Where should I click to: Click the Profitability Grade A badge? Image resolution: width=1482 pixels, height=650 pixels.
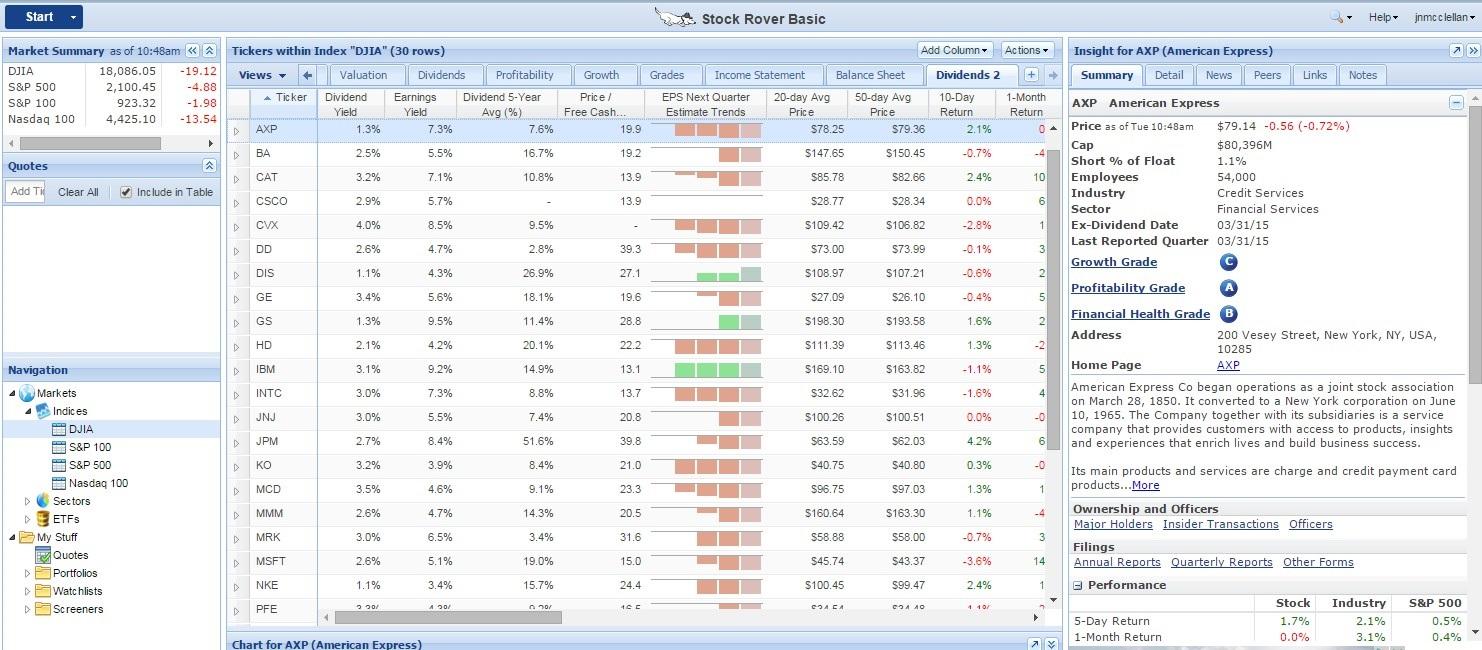pos(1229,288)
